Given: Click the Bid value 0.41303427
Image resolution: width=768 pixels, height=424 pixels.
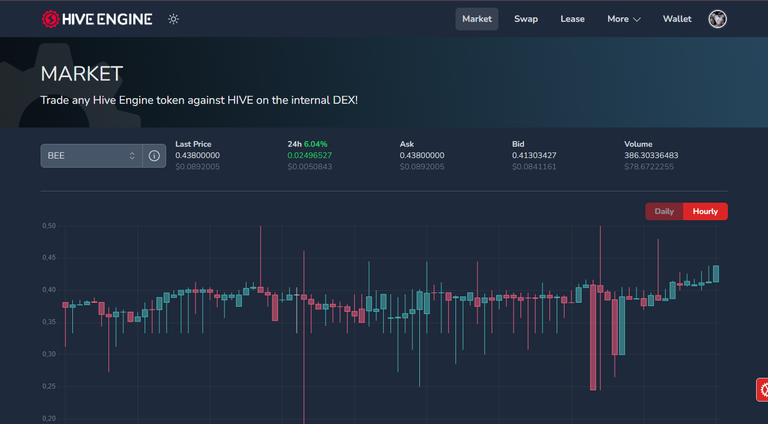Looking at the screenshot, I should coord(534,155).
